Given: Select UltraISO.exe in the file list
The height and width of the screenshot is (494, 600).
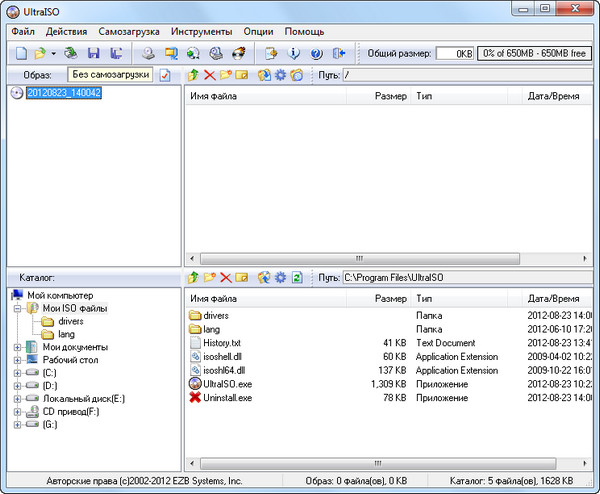Looking at the screenshot, I should tap(227, 384).
